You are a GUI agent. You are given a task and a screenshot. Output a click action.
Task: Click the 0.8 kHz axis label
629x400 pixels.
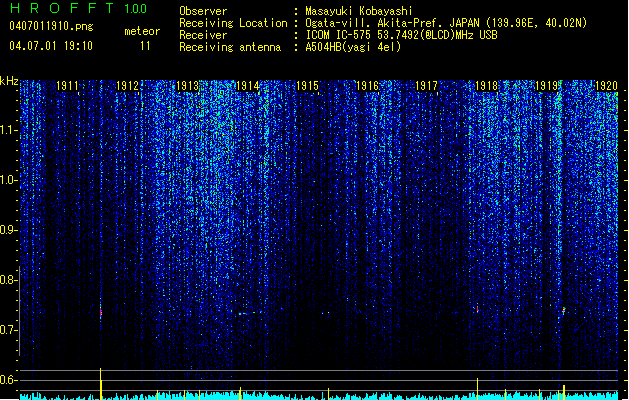point(8,280)
